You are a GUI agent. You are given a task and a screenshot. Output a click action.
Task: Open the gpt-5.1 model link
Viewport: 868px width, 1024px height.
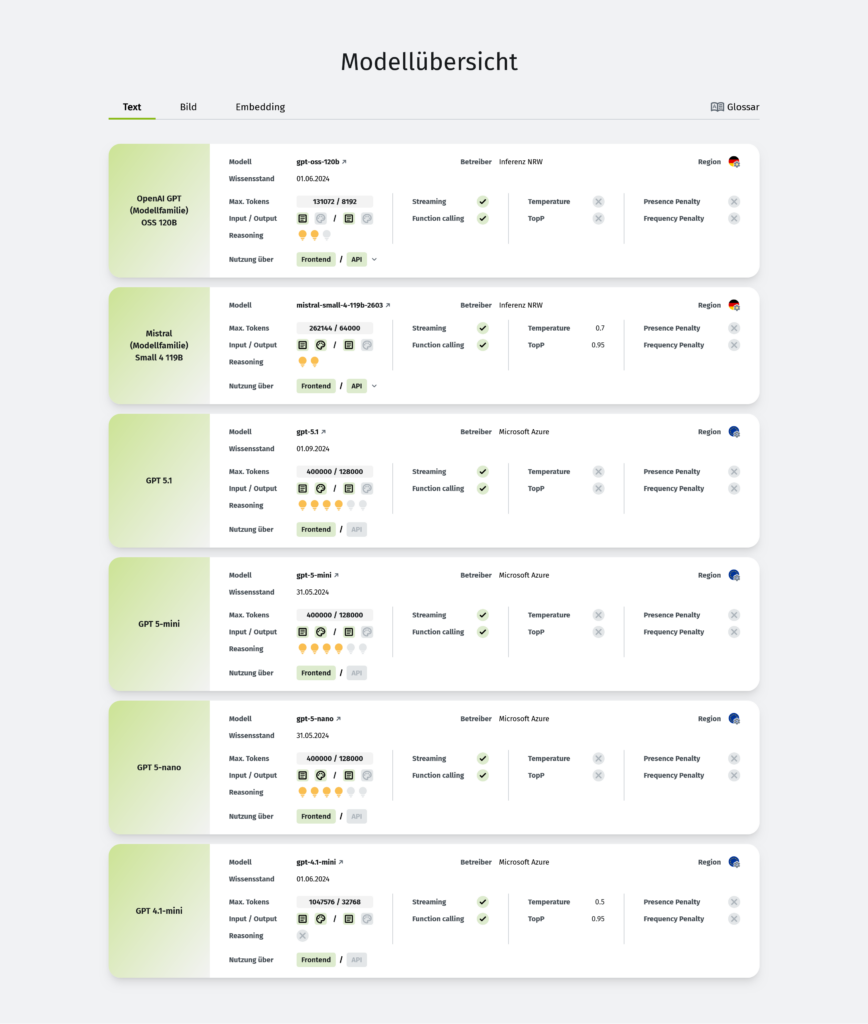click(x=311, y=432)
